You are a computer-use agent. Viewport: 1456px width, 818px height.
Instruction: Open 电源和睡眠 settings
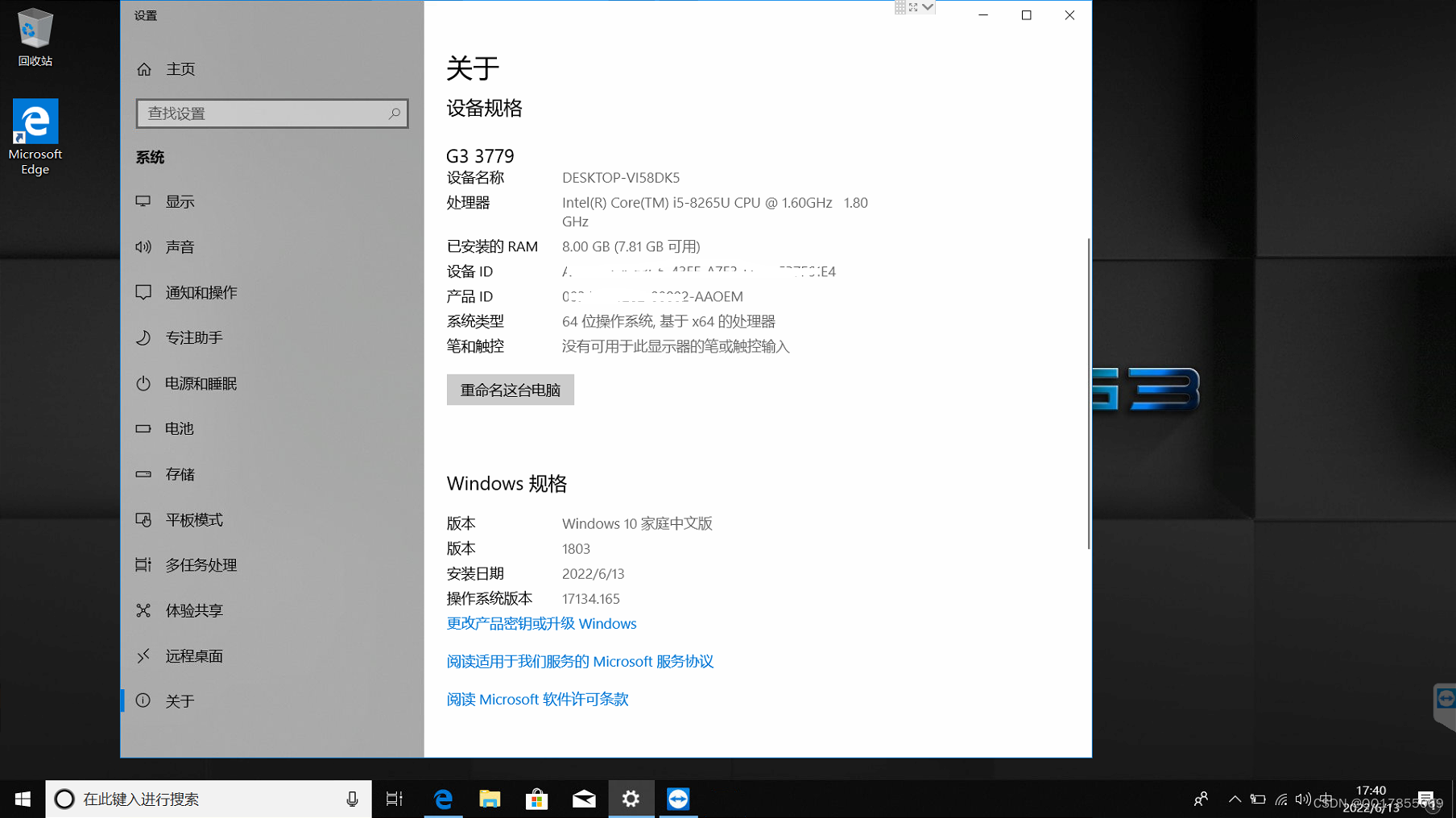[x=201, y=383]
